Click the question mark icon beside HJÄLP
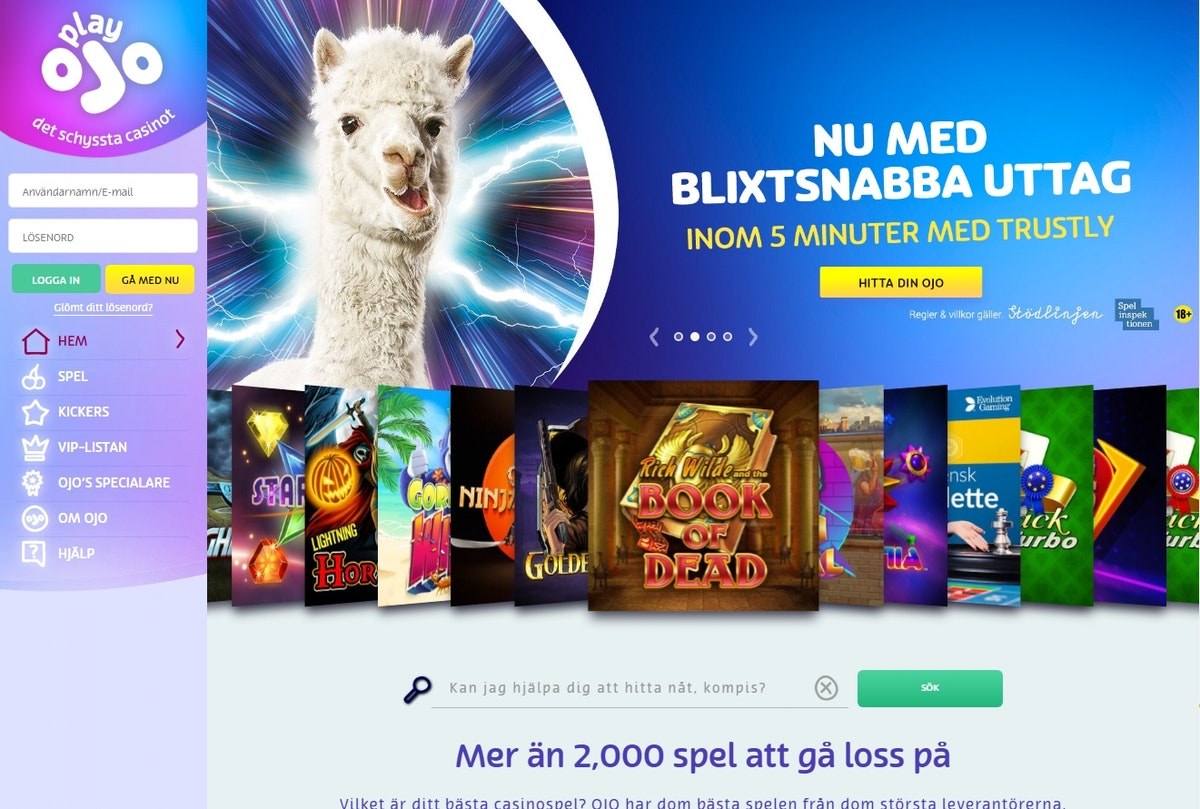The width and height of the screenshot is (1200, 809). (35, 553)
